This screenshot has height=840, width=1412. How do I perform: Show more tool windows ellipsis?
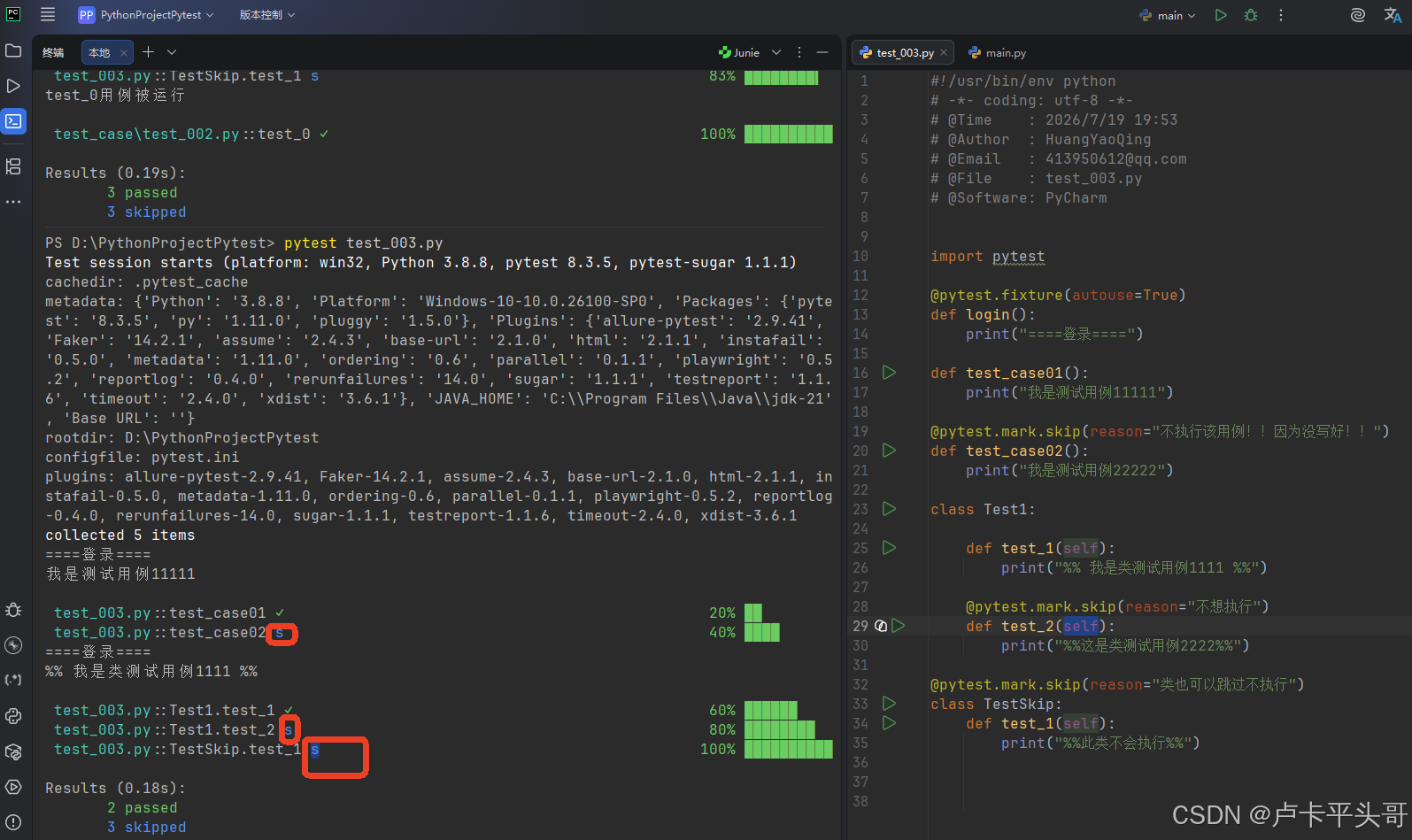point(13,202)
